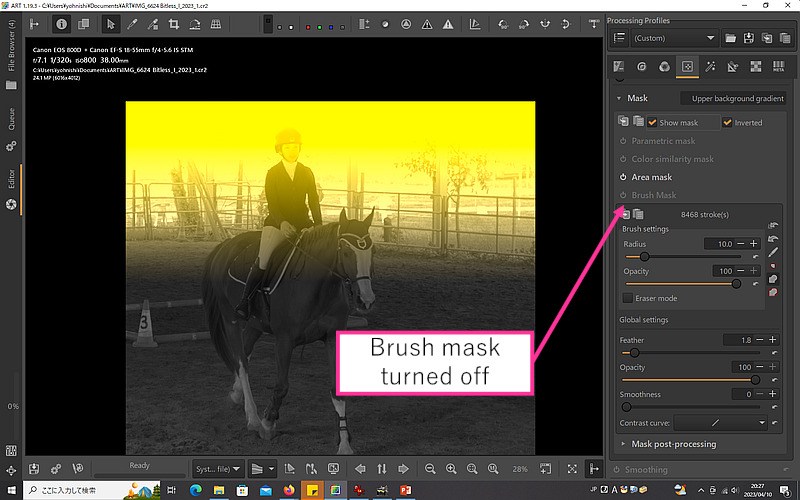This screenshot has height=500, width=800.
Task: Save the current image with bottom-left icon
Action: (34, 468)
